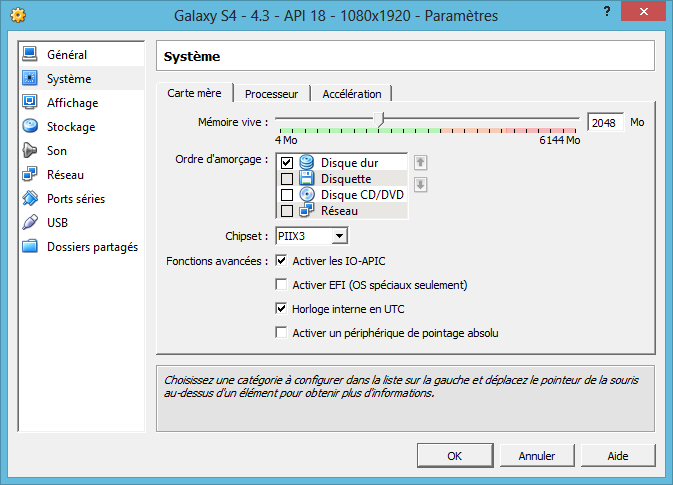Click the Stockage disk icon
Screen dimensions: 673x485
[x=30, y=126]
